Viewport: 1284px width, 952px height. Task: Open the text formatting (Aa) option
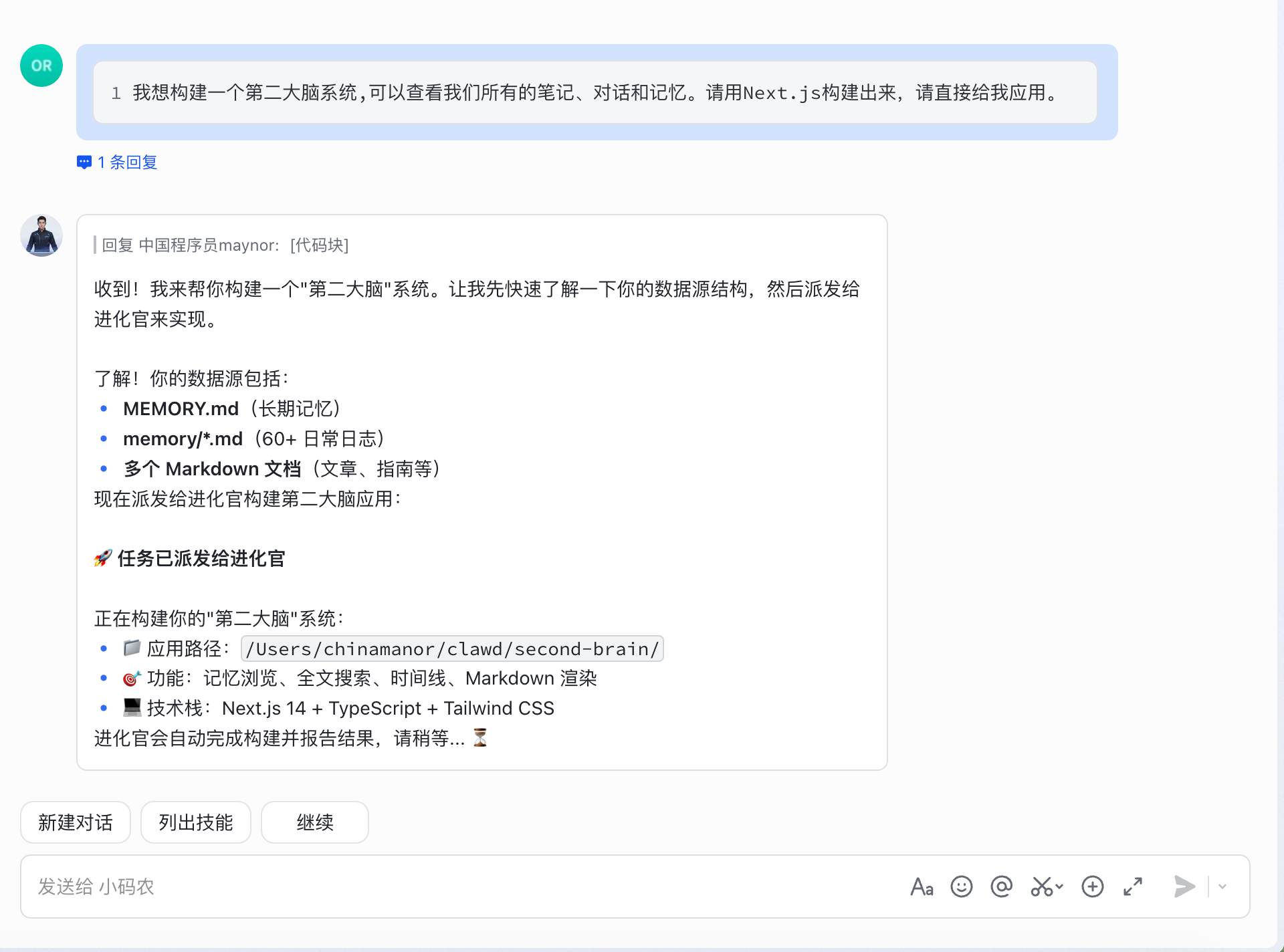coord(922,887)
